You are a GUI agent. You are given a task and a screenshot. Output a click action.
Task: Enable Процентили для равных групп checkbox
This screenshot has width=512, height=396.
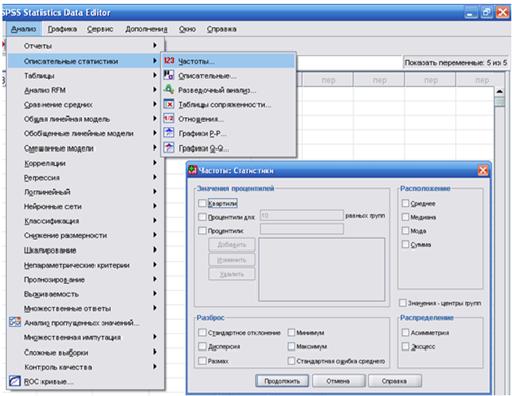click(x=202, y=217)
